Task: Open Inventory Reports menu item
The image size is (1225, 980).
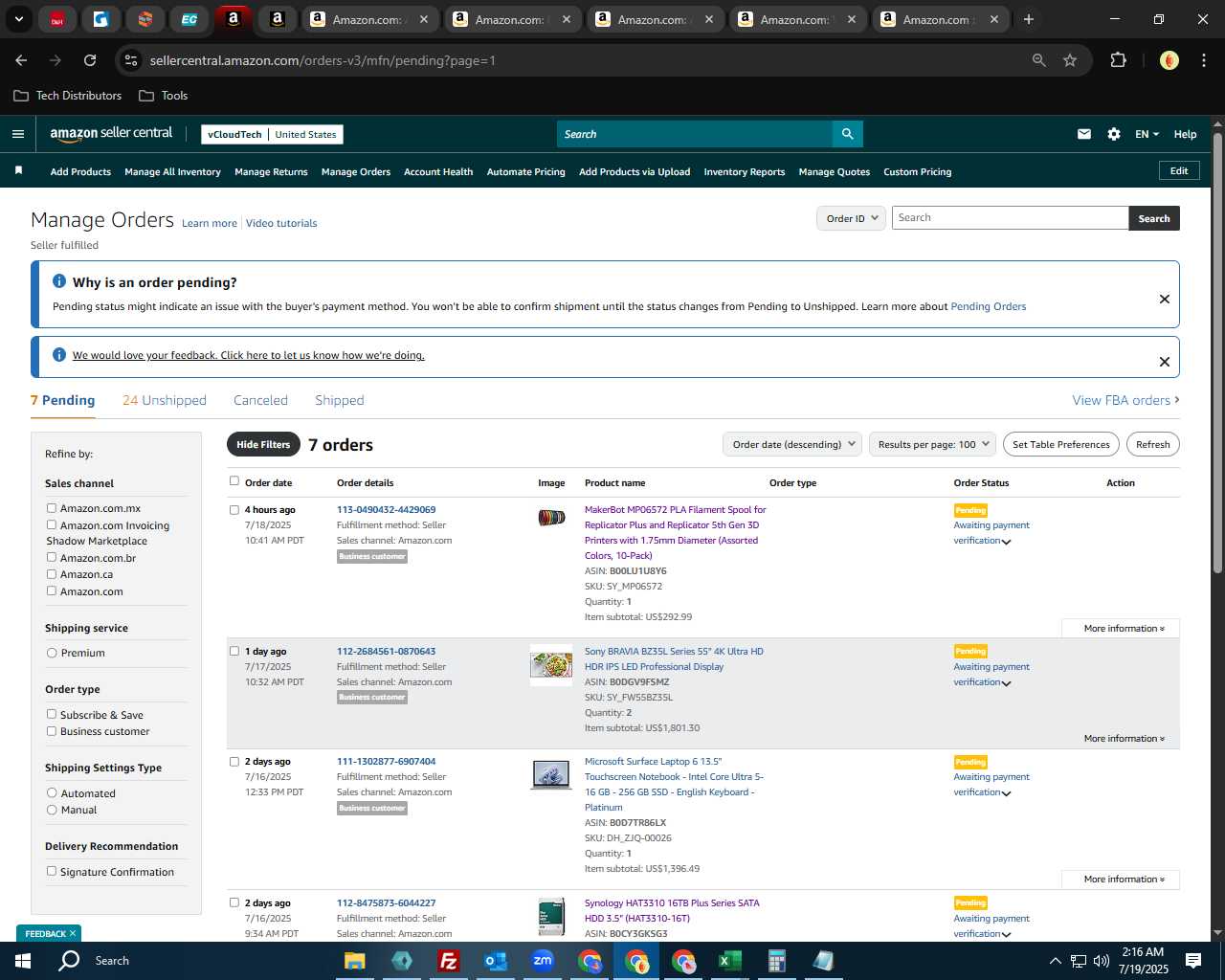Action: point(745,172)
